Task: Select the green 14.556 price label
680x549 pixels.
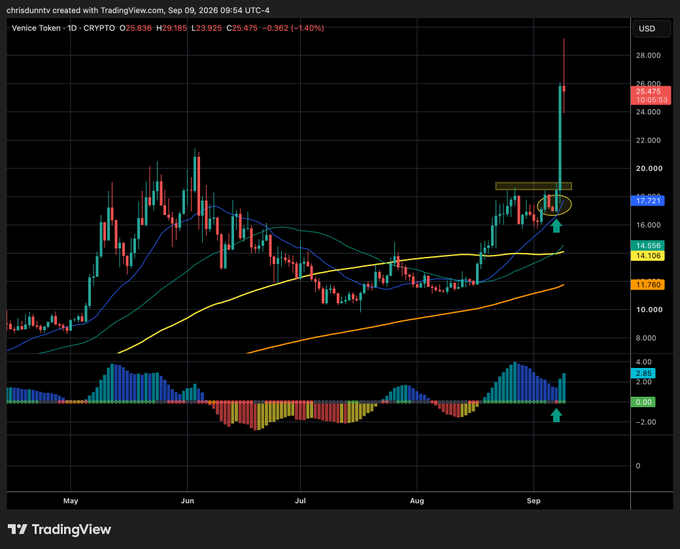Action: tap(647, 245)
